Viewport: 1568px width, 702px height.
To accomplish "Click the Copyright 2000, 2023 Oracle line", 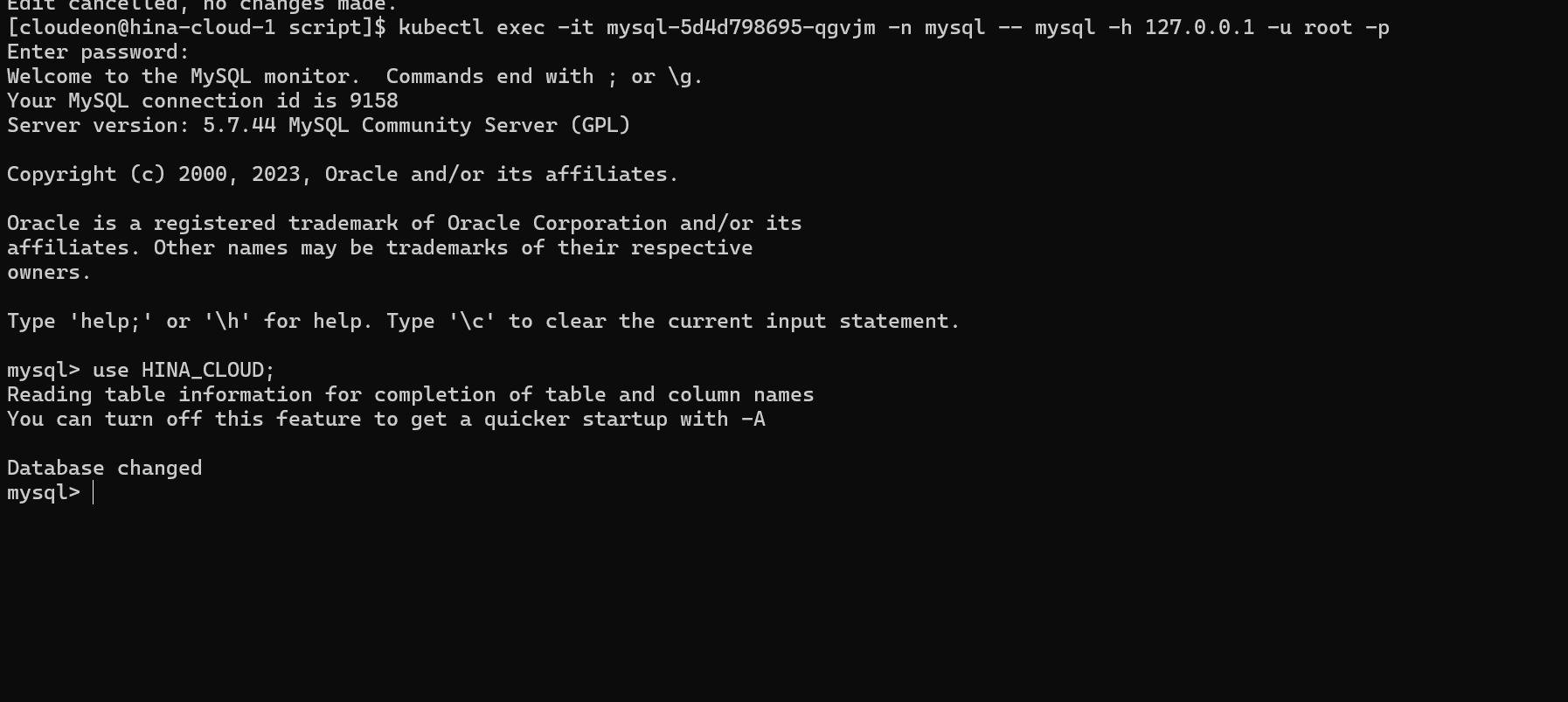I will 343,175.
